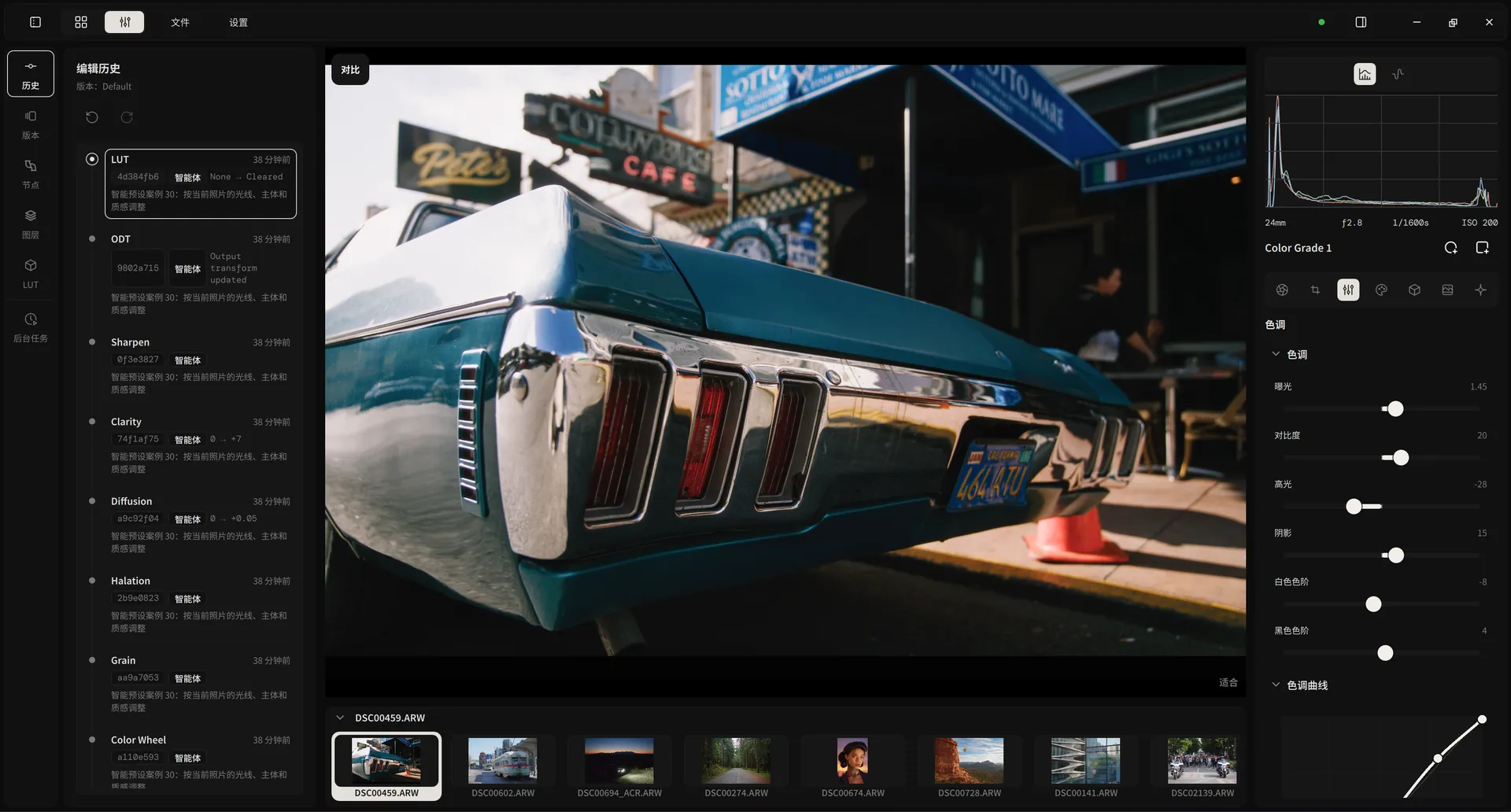Open the 后台任务 background tasks item
This screenshot has width=1511, height=812.
coord(31,327)
